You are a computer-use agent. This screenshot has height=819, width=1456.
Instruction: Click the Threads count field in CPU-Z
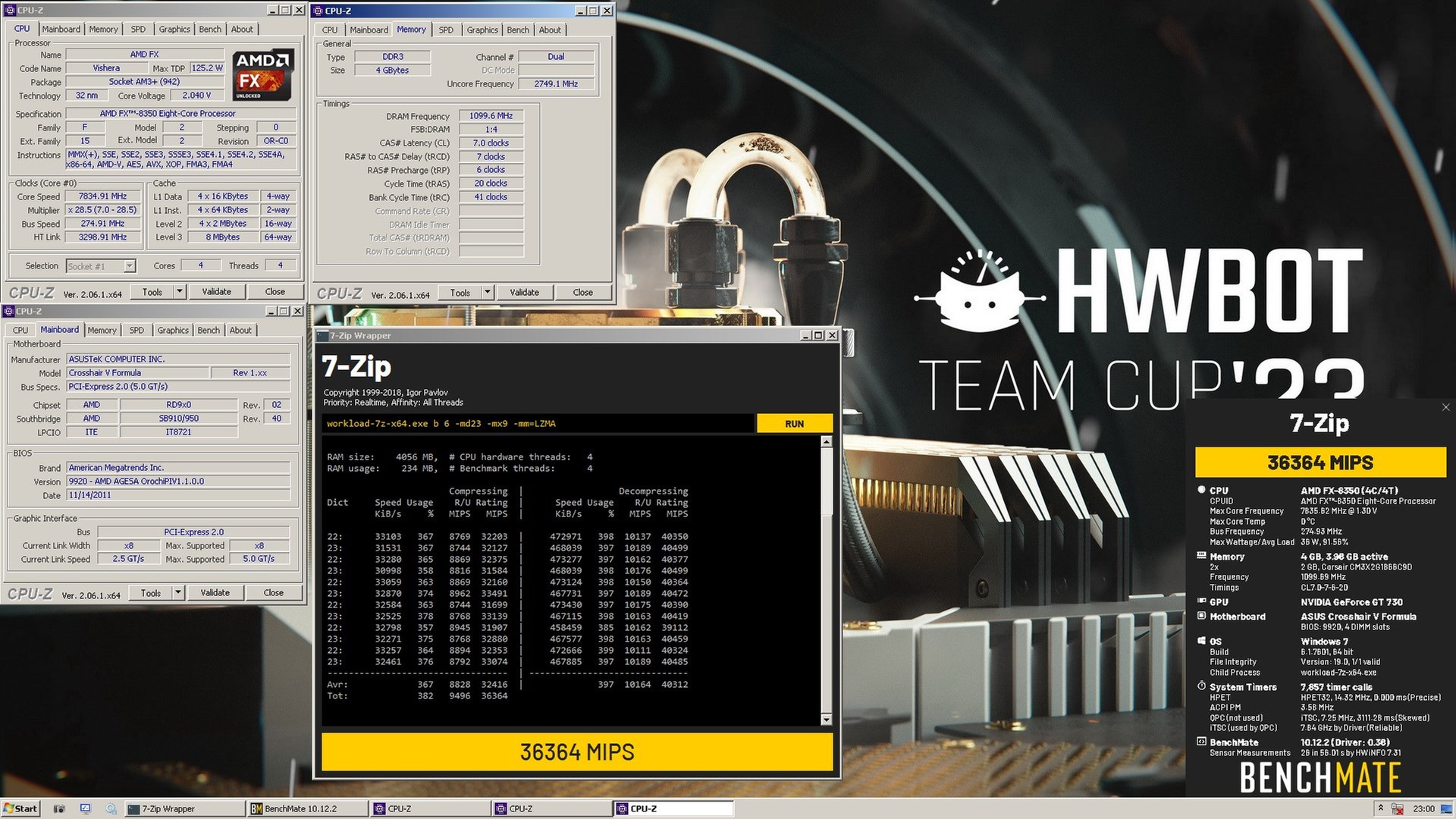[x=281, y=265]
